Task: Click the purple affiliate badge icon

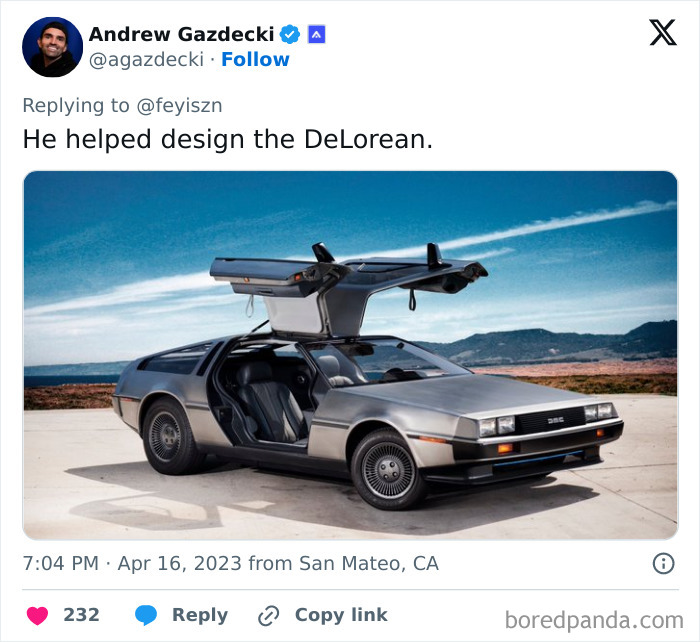Action: coord(317,34)
